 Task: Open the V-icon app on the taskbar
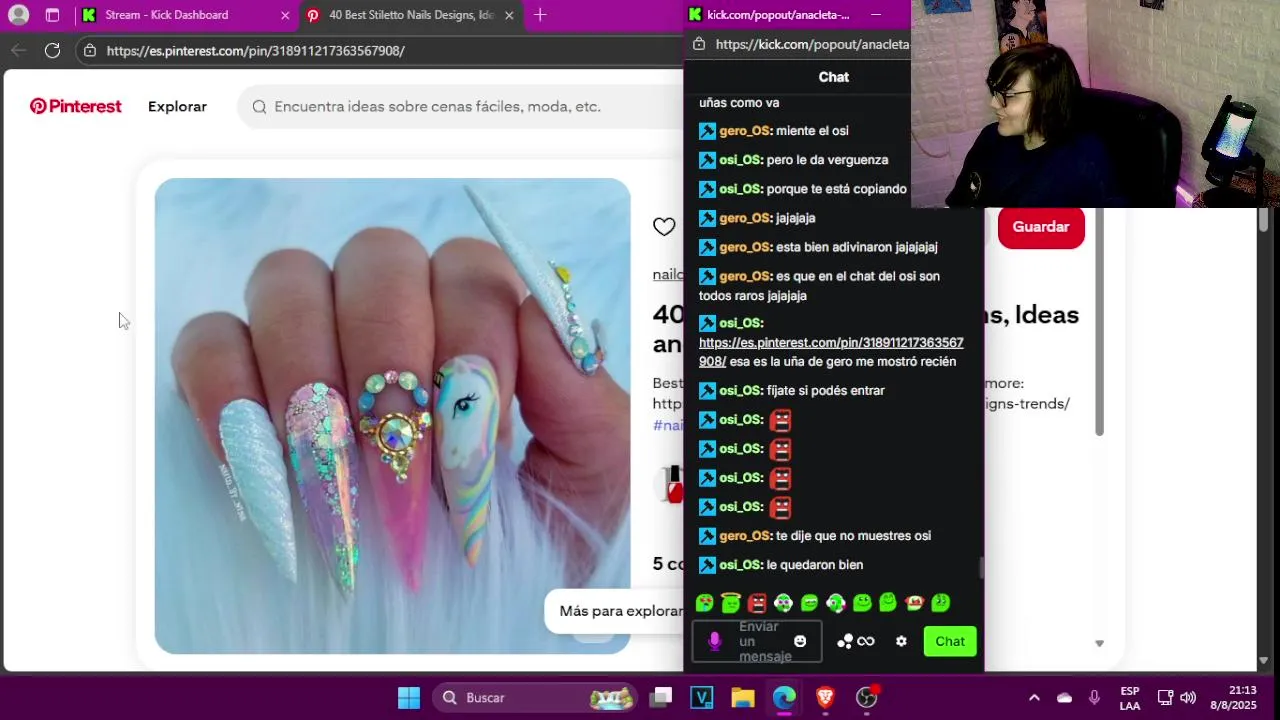coord(702,697)
